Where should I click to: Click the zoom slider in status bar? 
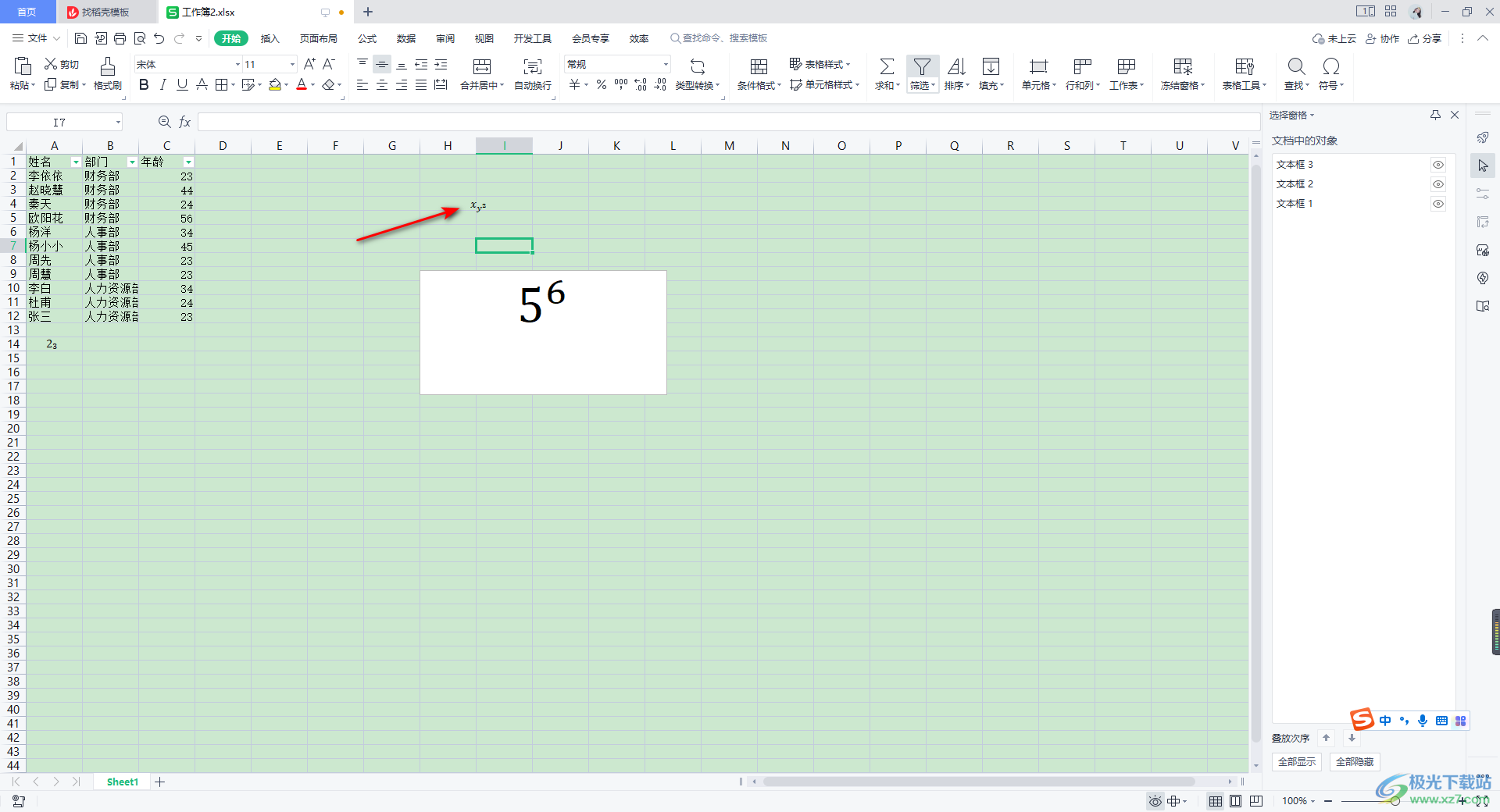pos(1395,801)
